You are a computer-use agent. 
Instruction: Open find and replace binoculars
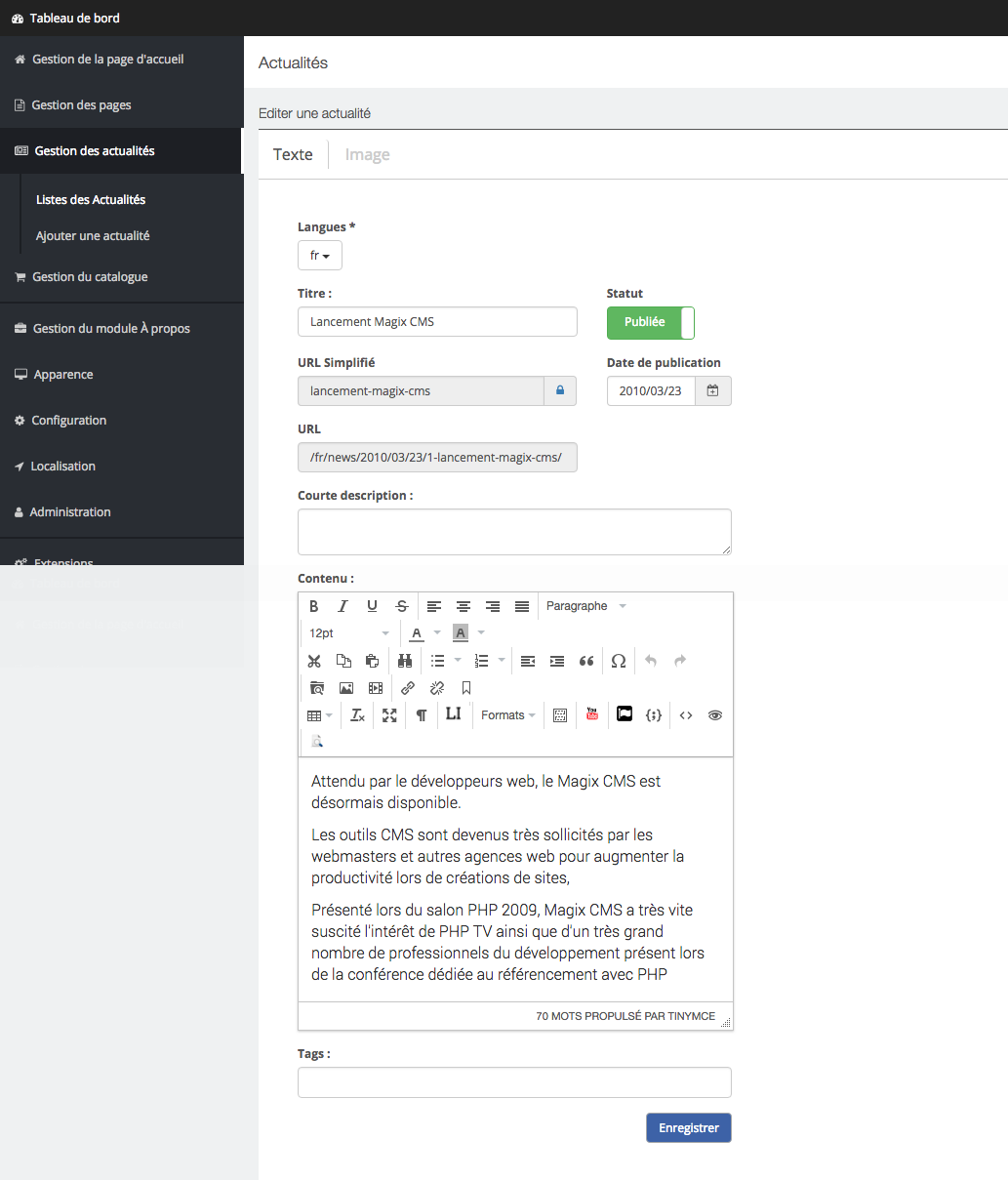click(405, 661)
